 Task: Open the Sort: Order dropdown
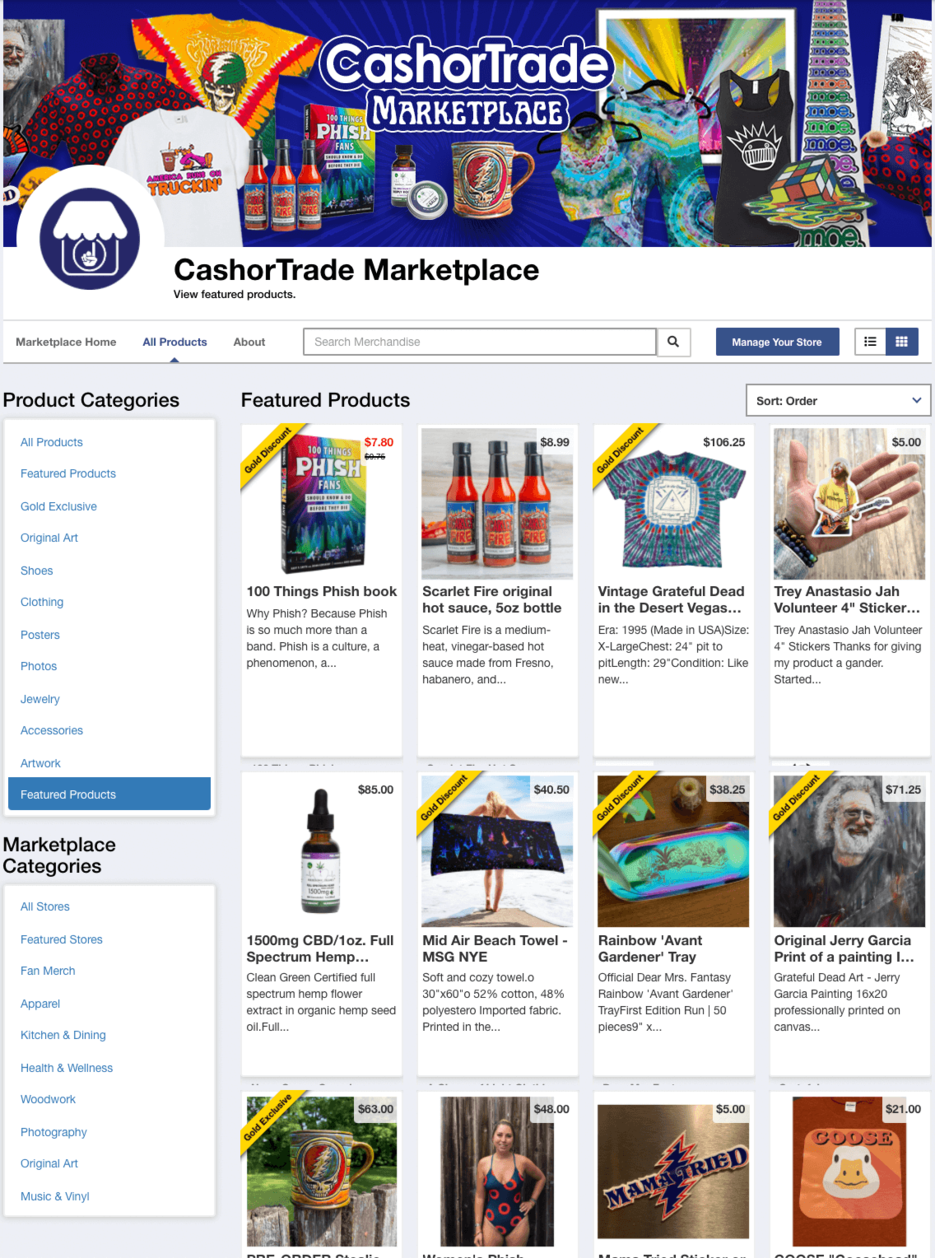(x=838, y=400)
